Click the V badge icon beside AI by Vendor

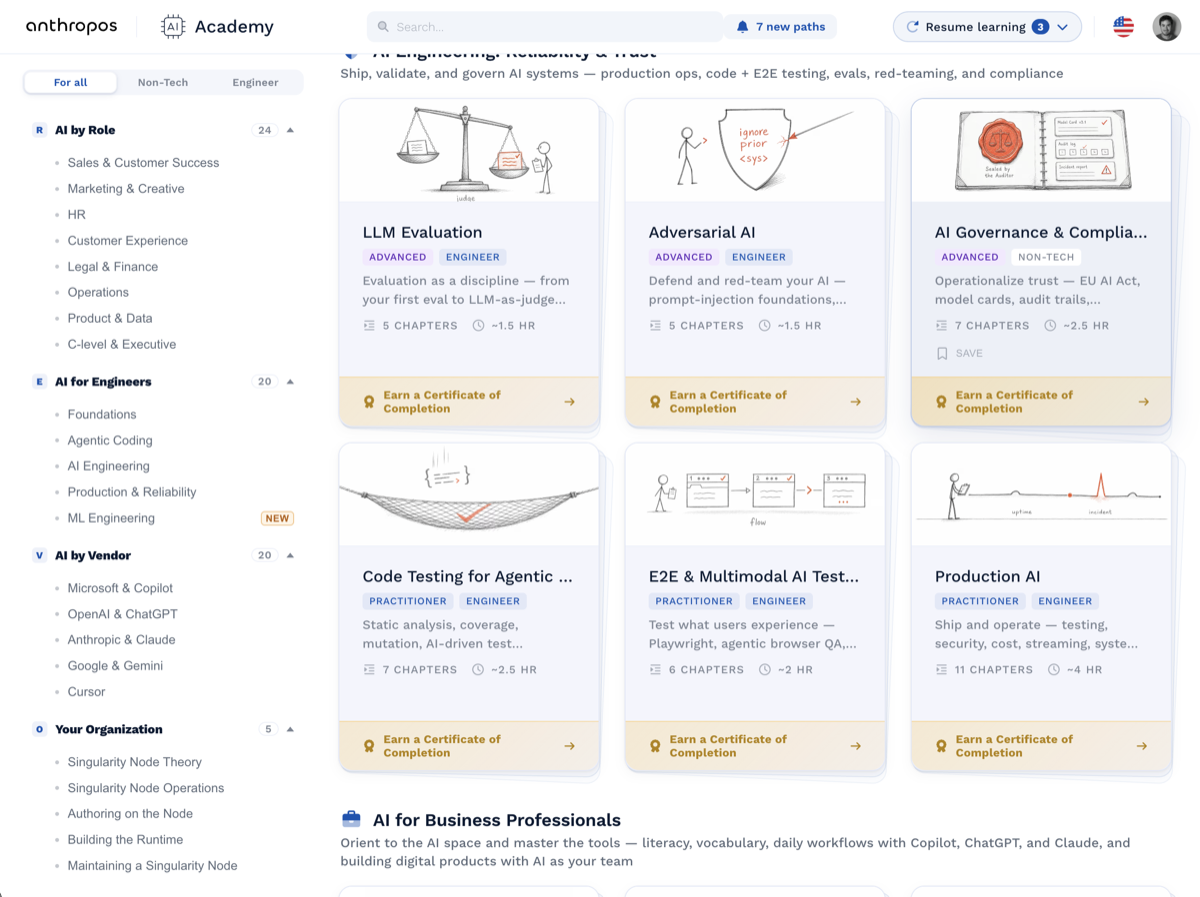[x=40, y=556]
